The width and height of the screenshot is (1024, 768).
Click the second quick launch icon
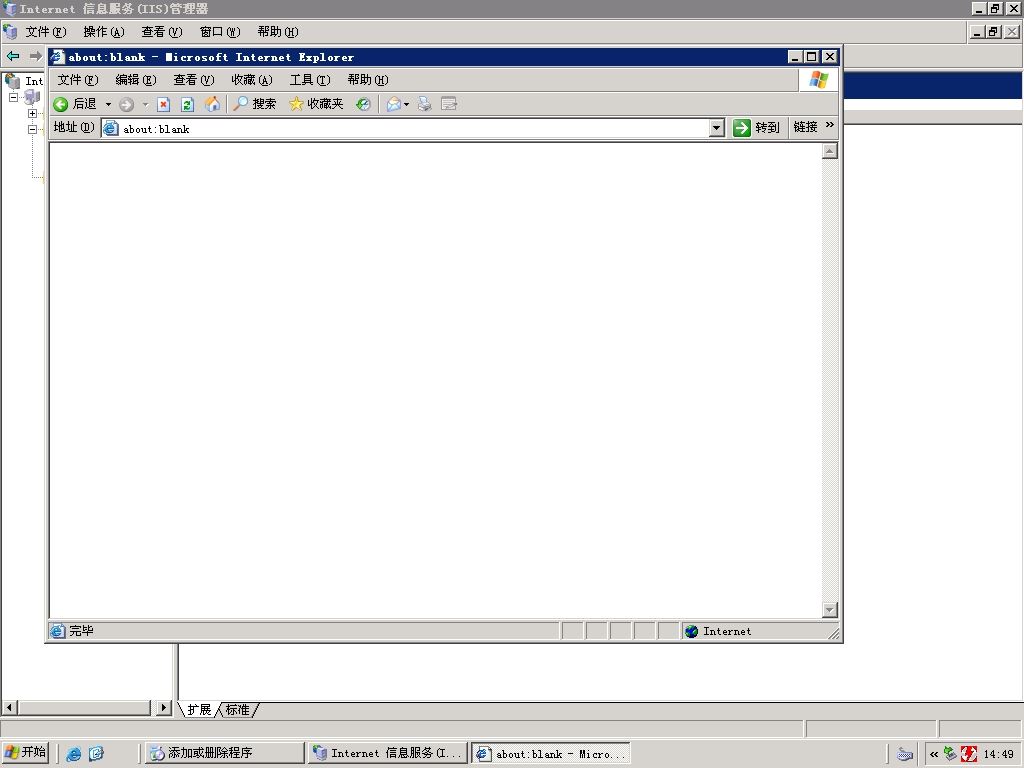96,754
